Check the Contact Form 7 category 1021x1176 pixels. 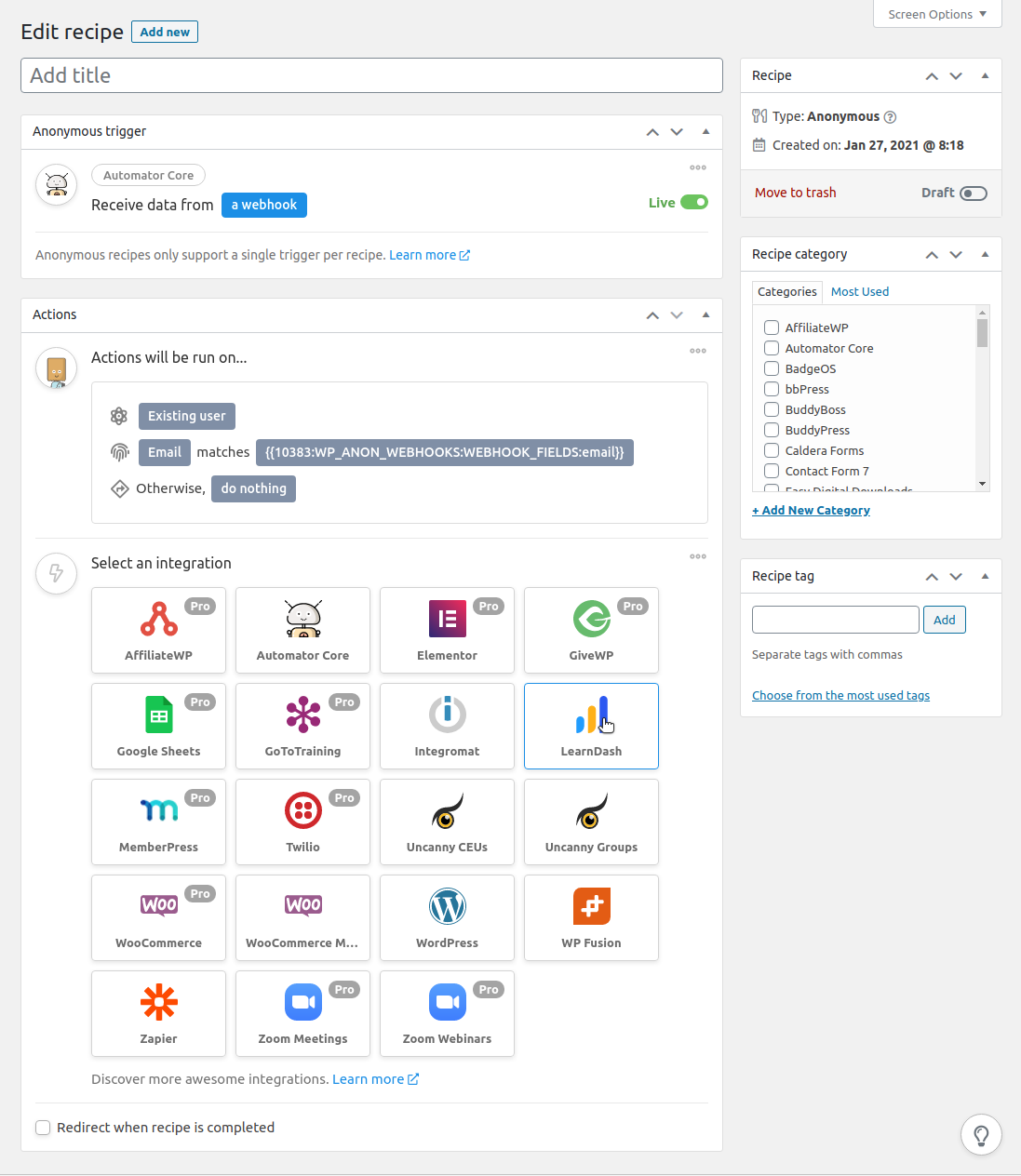[x=772, y=471]
